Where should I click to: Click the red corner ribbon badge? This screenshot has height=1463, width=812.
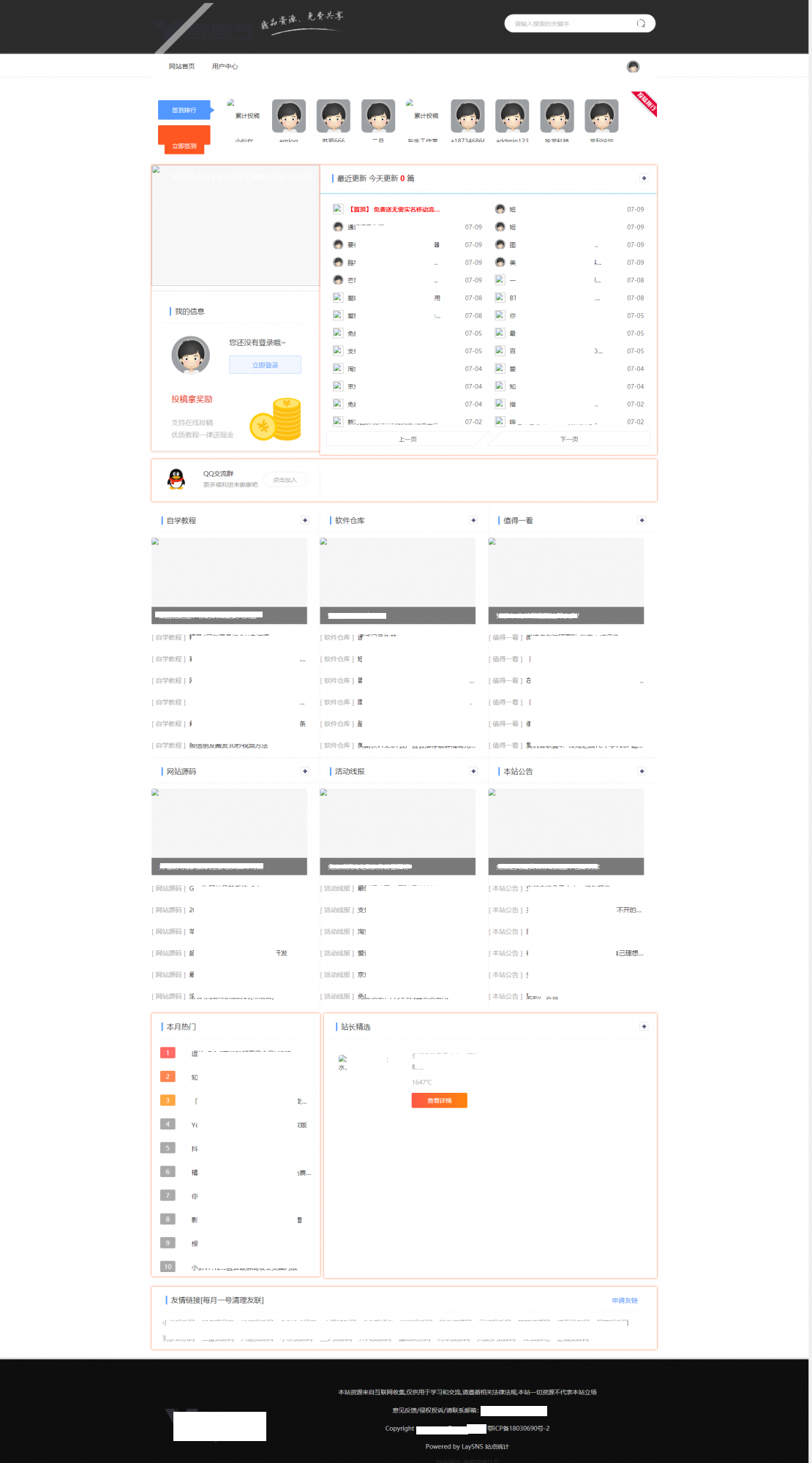pyautogui.click(x=645, y=103)
